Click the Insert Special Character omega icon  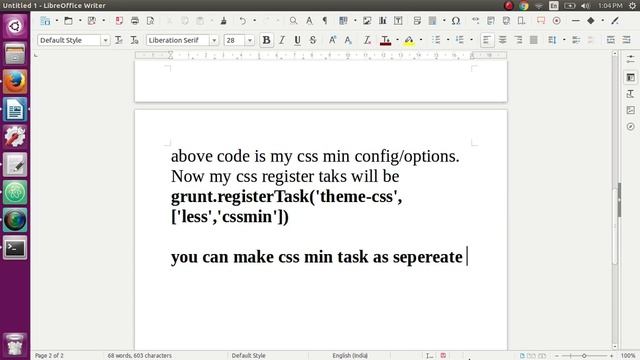pyautogui.click(x=456, y=21)
